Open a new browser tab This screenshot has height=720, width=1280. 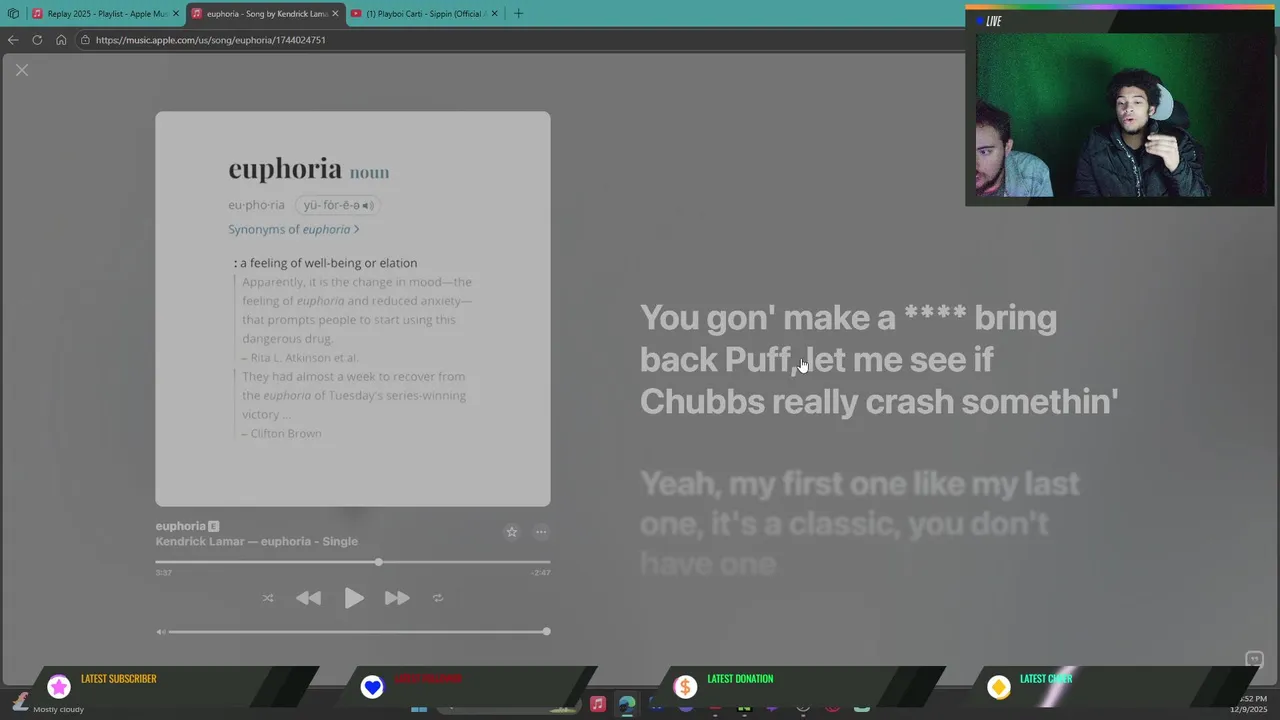coord(518,14)
